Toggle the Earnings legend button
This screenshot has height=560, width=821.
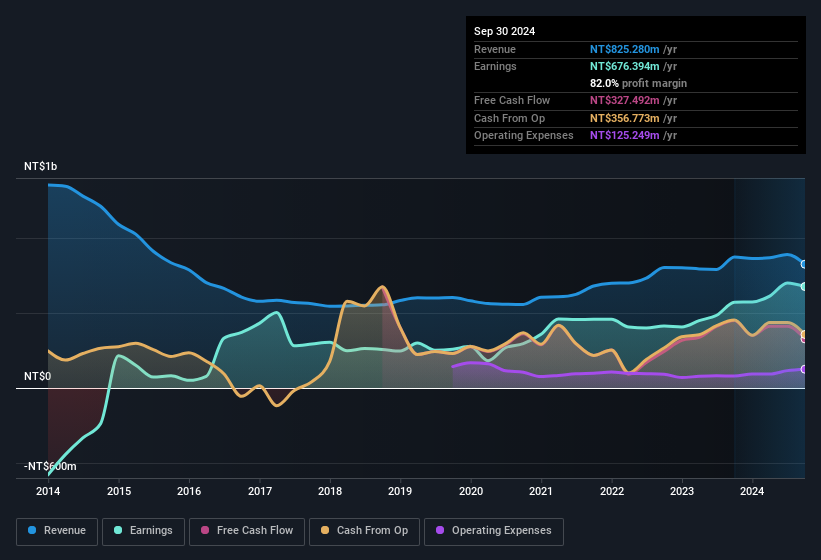[143, 531]
